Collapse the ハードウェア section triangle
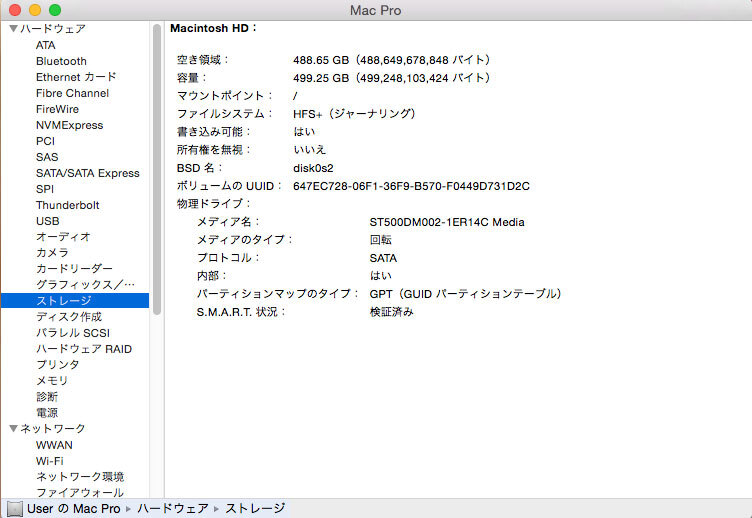The width and height of the screenshot is (752, 518). click(x=13, y=29)
